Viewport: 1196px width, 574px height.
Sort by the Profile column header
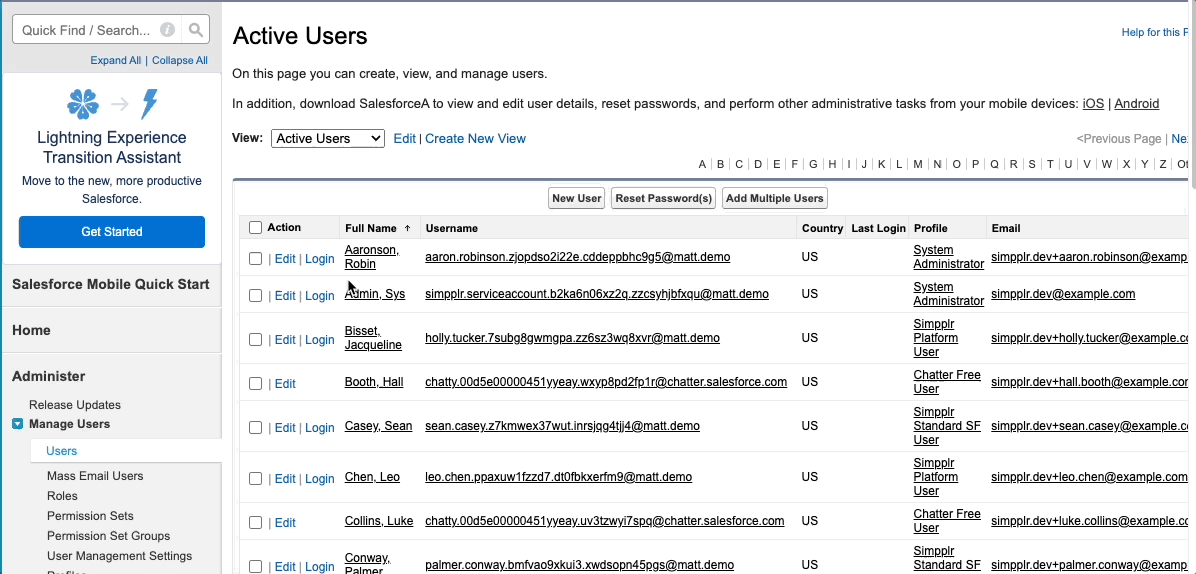click(x=931, y=228)
